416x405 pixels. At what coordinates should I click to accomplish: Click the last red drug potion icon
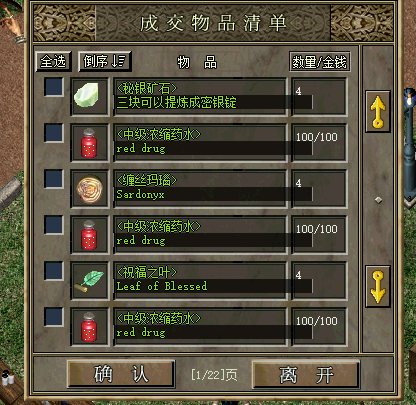pyautogui.click(x=90, y=327)
